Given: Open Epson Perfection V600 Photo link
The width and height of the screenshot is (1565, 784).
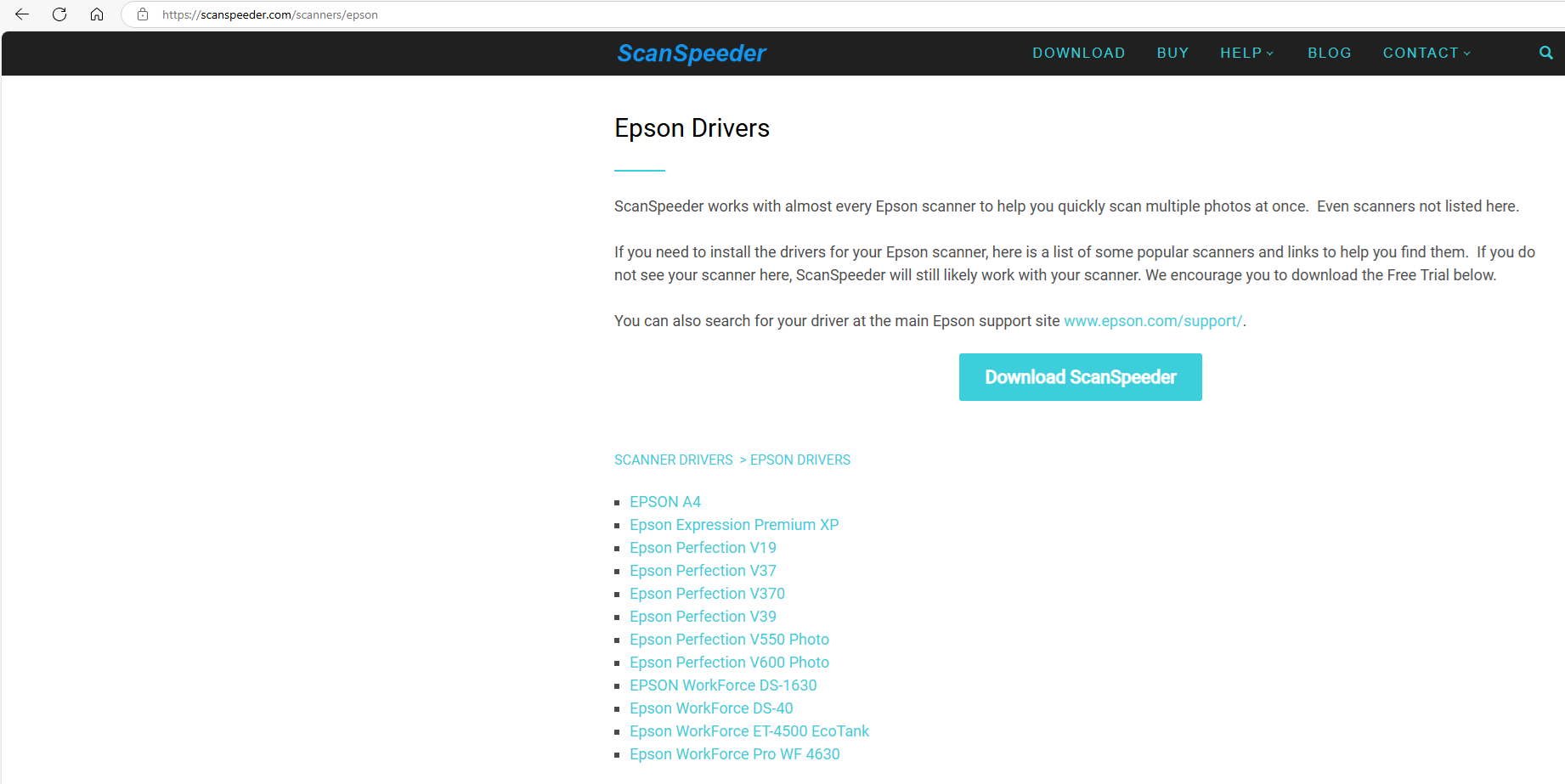Looking at the screenshot, I should pyautogui.click(x=729, y=663).
